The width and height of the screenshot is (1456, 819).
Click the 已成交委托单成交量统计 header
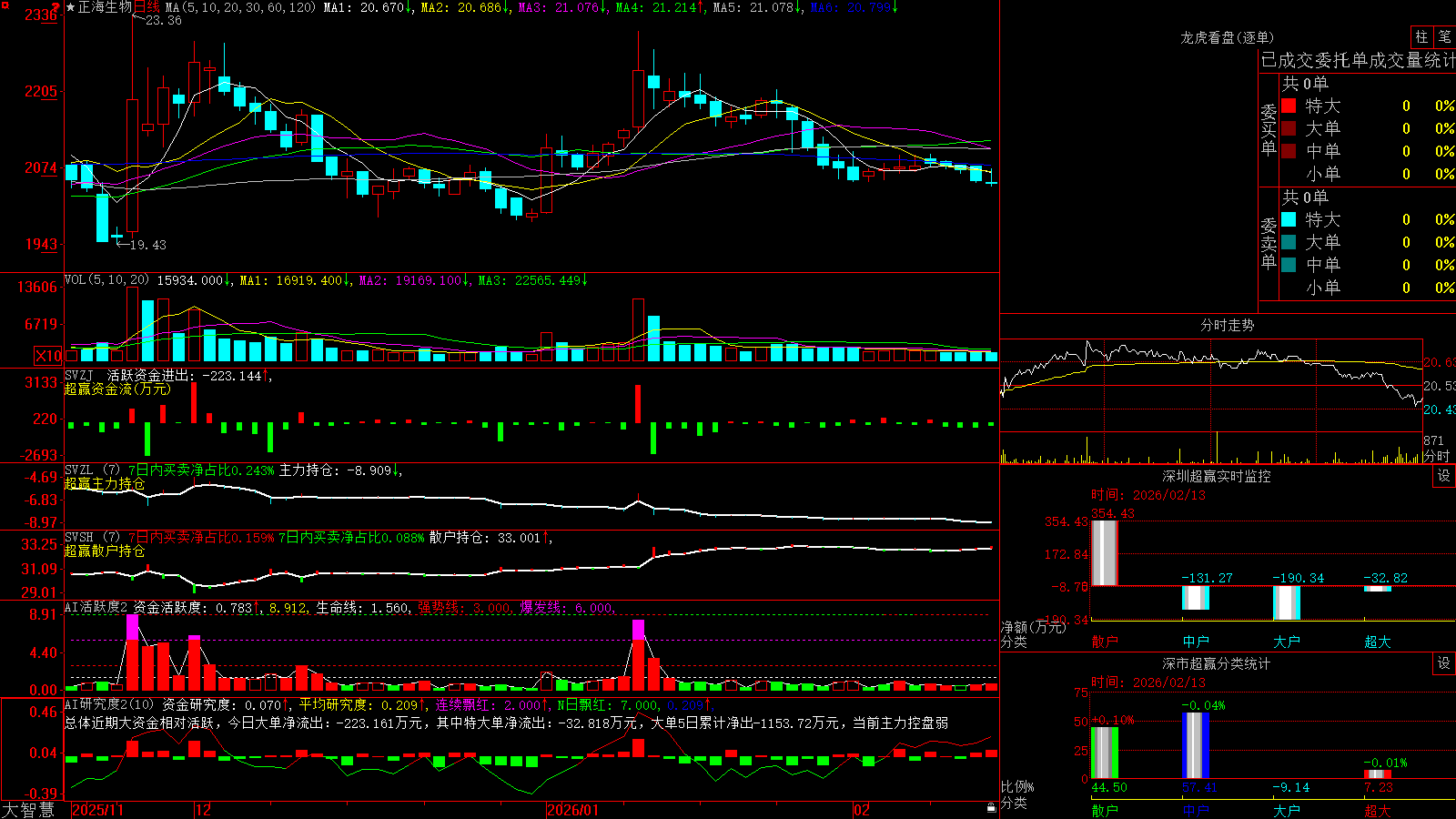tap(1358, 60)
